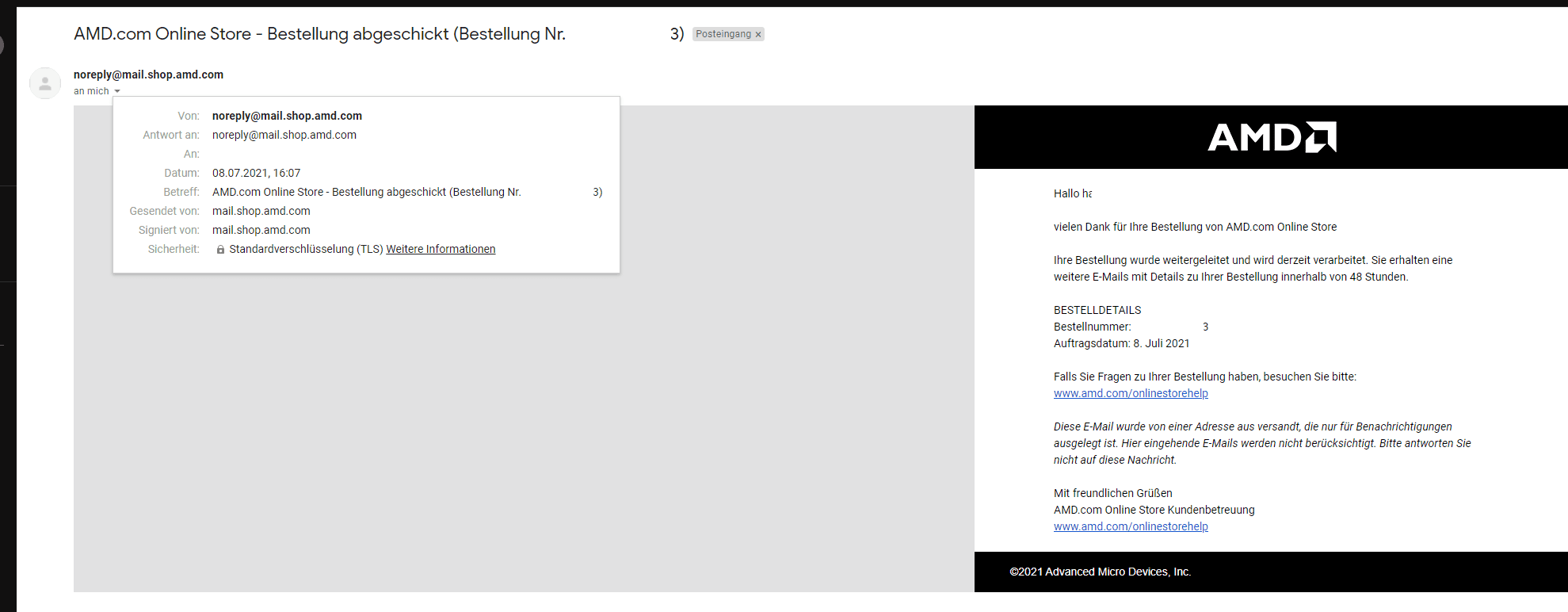This screenshot has height=612, width=1568.
Task: Select 'Signiert von' mail.shop.amd.com value
Action: click(x=261, y=230)
